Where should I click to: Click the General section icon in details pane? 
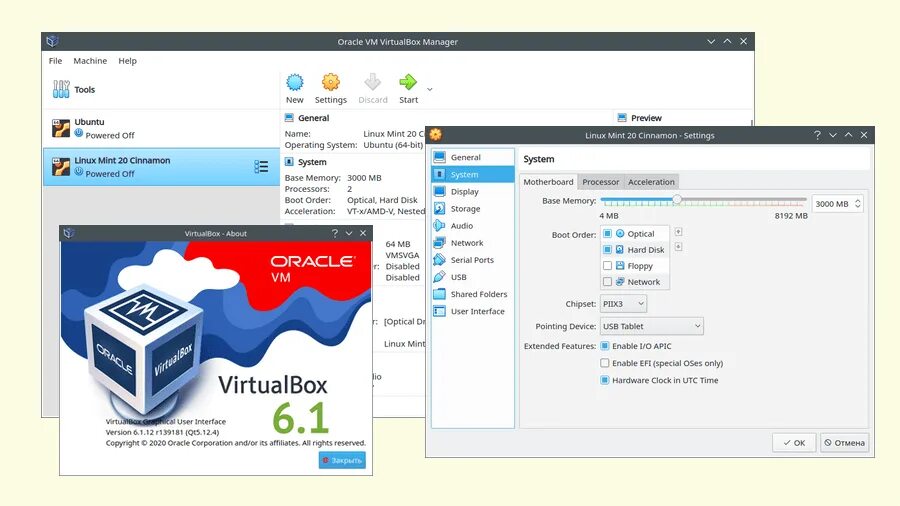289,118
